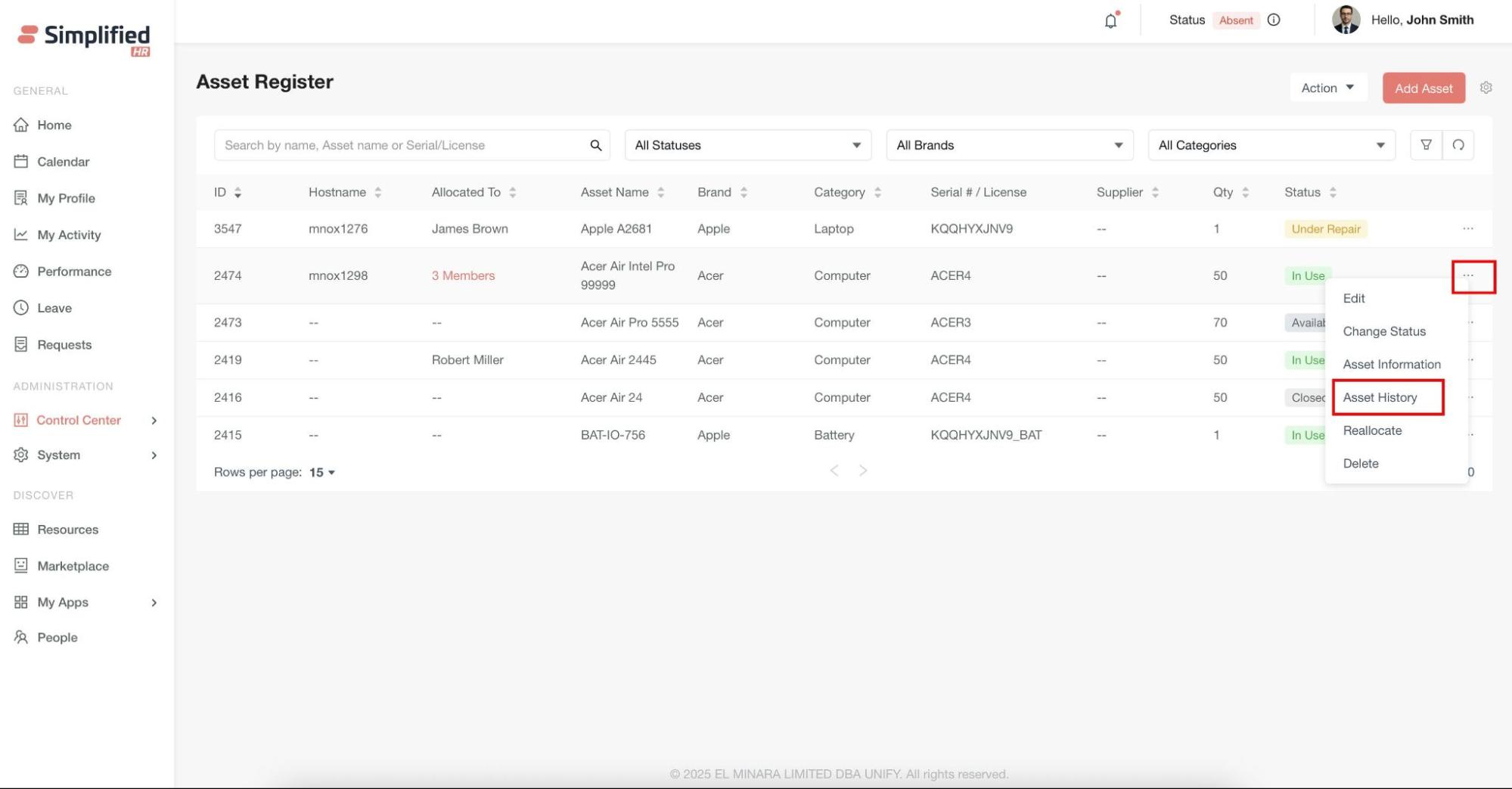The width and height of the screenshot is (1512, 789).
Task: Open the settings gear beside Add Asset
Action: (x=1486, y=88)
